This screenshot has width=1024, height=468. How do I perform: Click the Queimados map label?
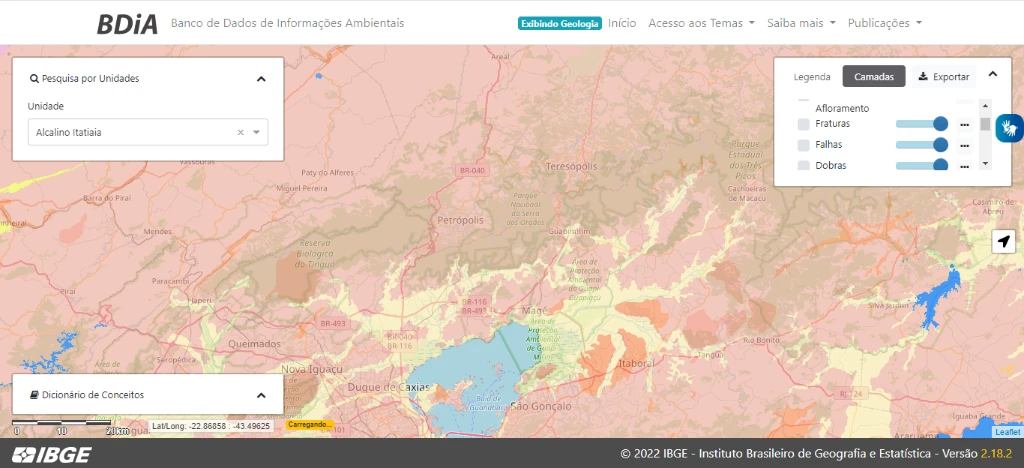[x=254, y=343]
